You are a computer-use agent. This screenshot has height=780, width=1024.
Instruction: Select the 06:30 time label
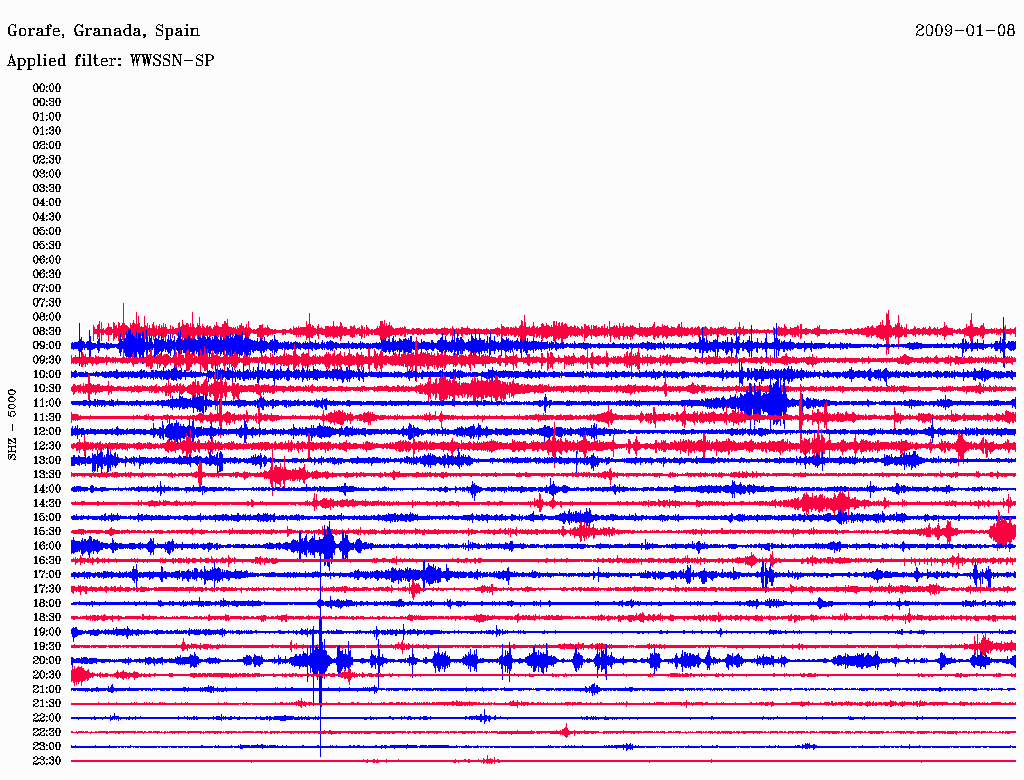pos(46,274)
